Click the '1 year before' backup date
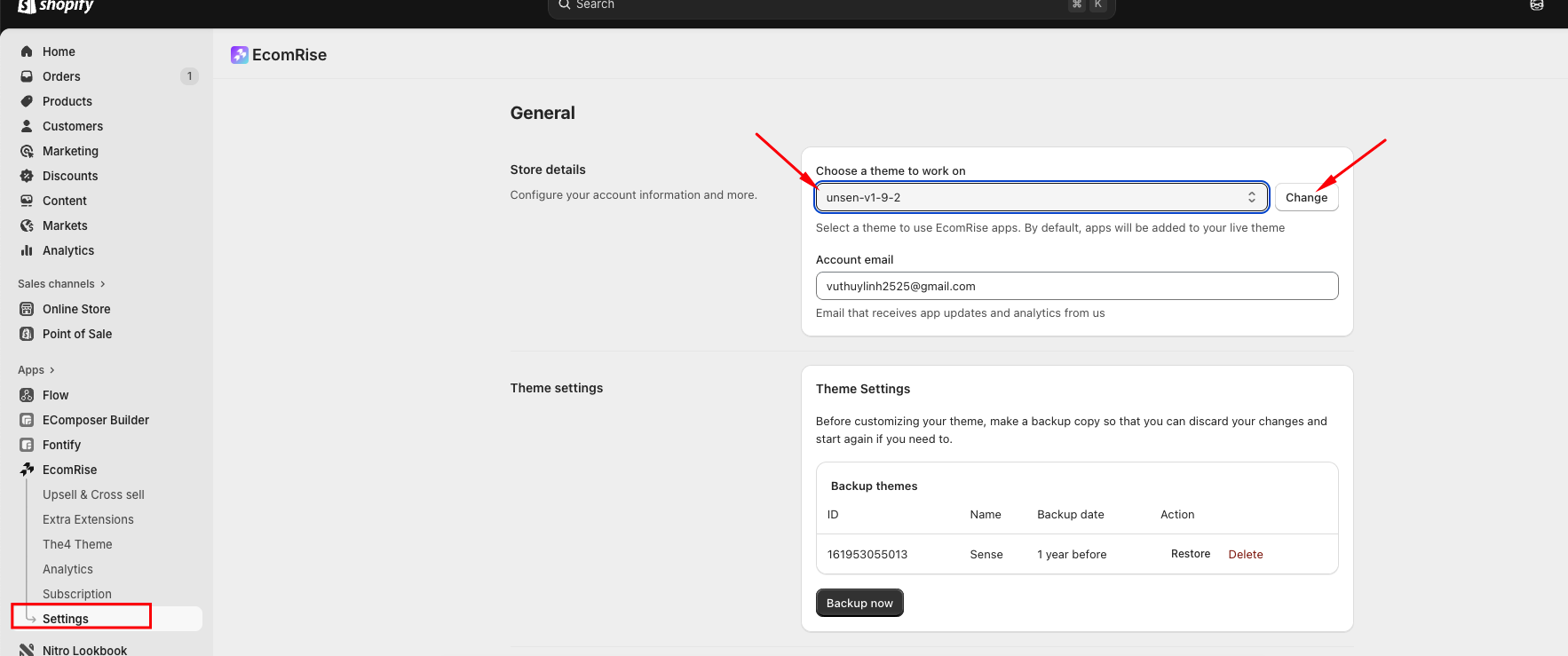1568x656 pixels. pos(1072,554)
